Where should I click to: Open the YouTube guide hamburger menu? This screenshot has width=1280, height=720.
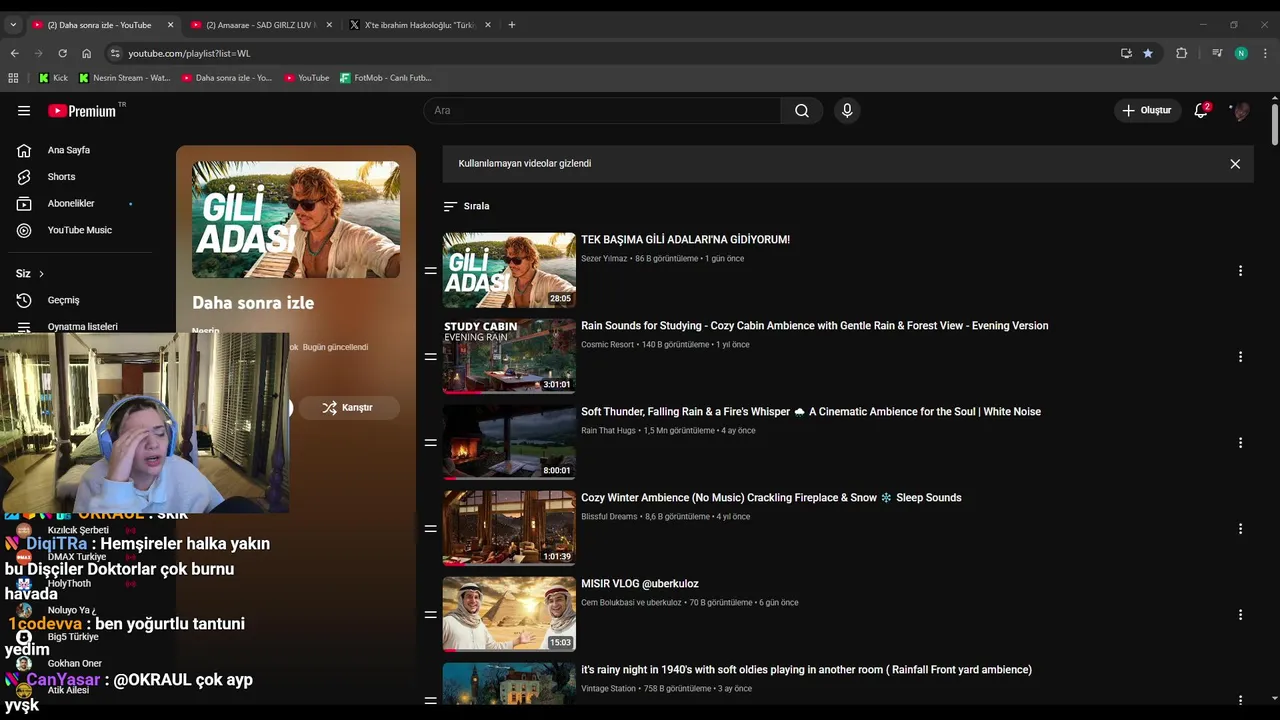(x=24, y=111)
